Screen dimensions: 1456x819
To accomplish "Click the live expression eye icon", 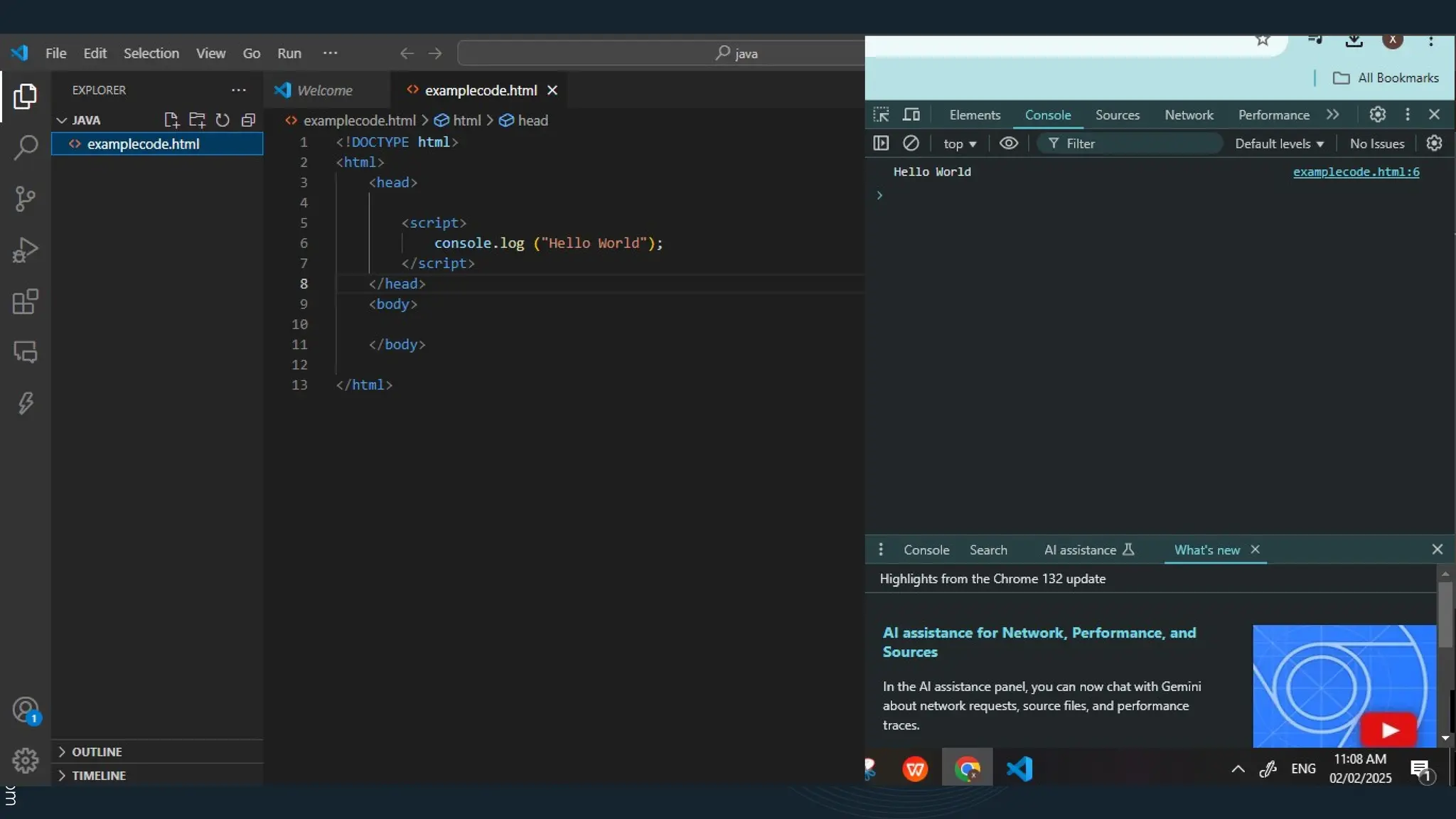I will click(1008, 144).
